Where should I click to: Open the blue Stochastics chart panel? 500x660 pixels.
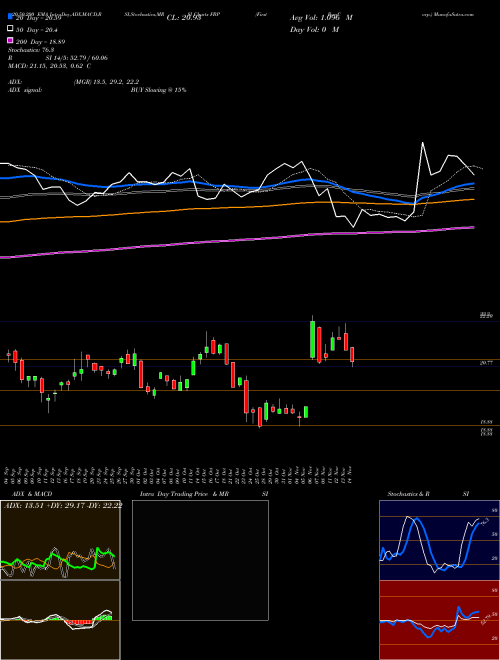[439, 540]
